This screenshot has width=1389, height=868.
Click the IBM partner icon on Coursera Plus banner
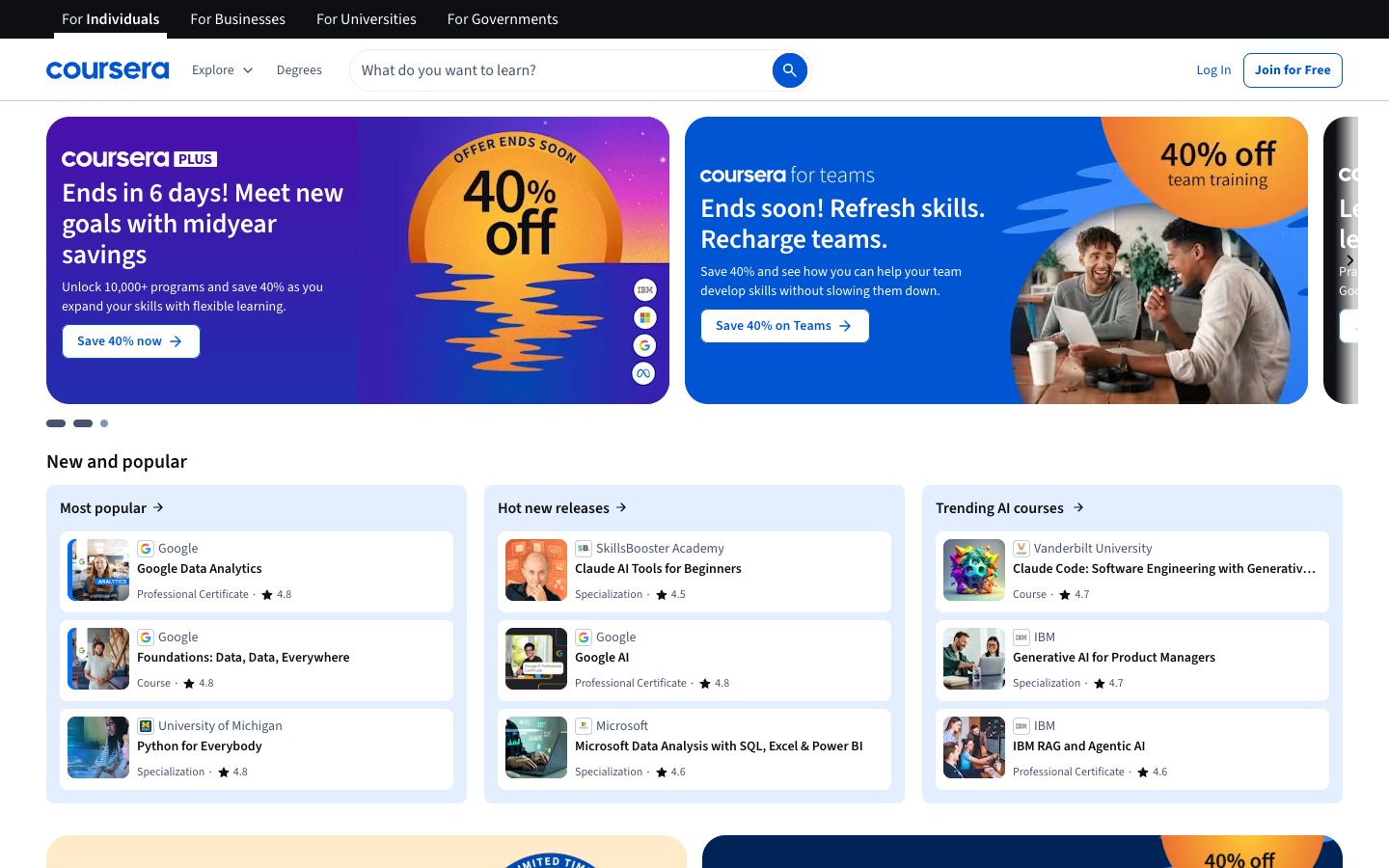click(644, 289)
